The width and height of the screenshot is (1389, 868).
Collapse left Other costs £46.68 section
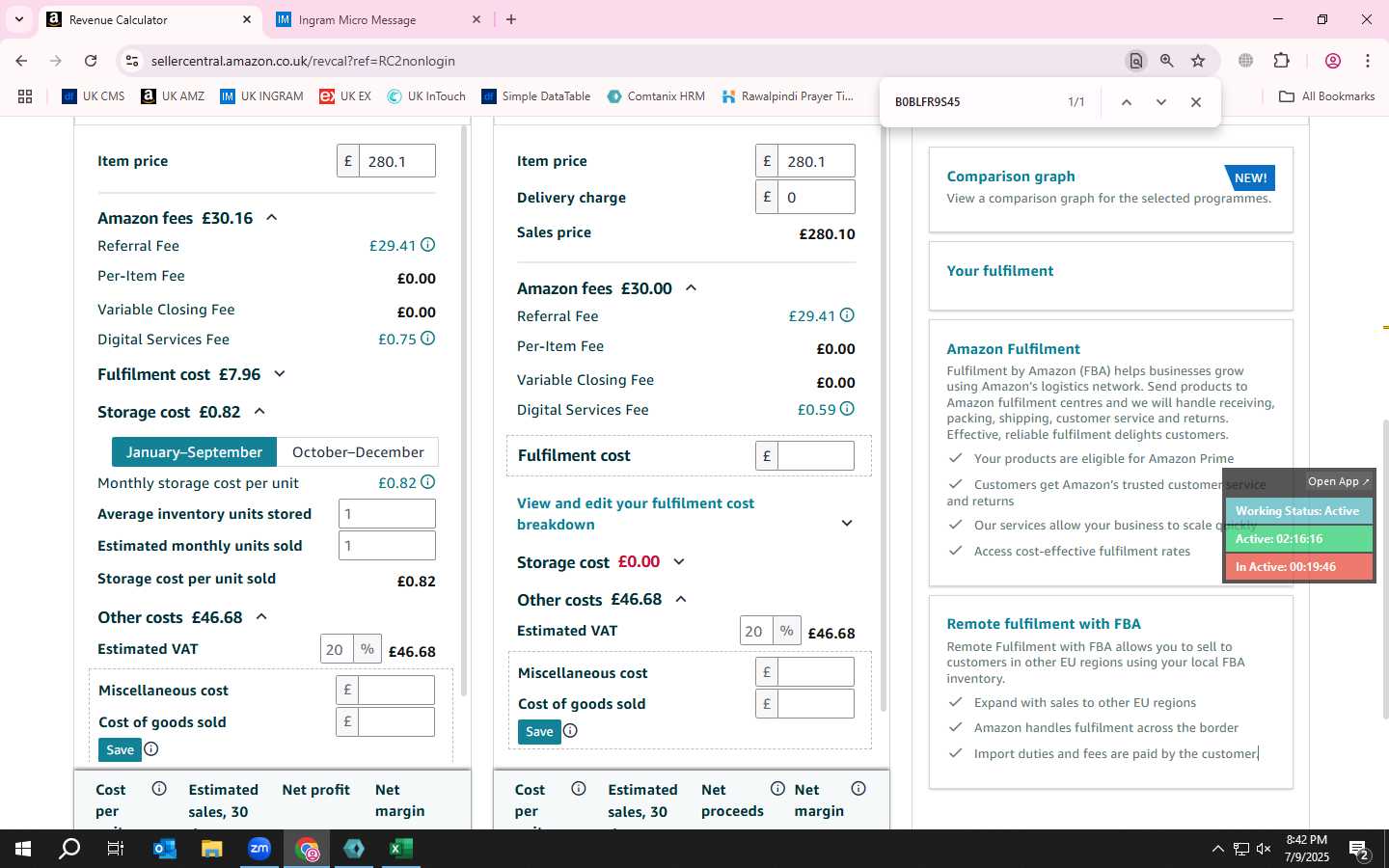point(261,617)
